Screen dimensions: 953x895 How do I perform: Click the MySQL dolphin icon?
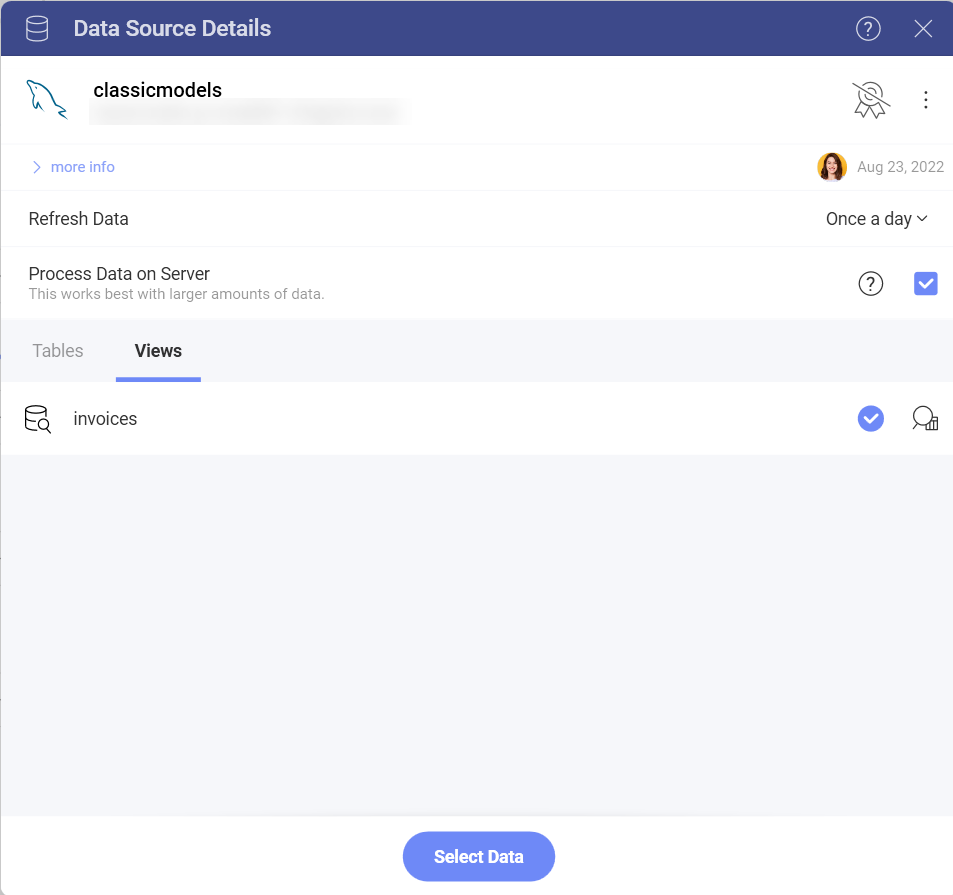pos(47,100)
